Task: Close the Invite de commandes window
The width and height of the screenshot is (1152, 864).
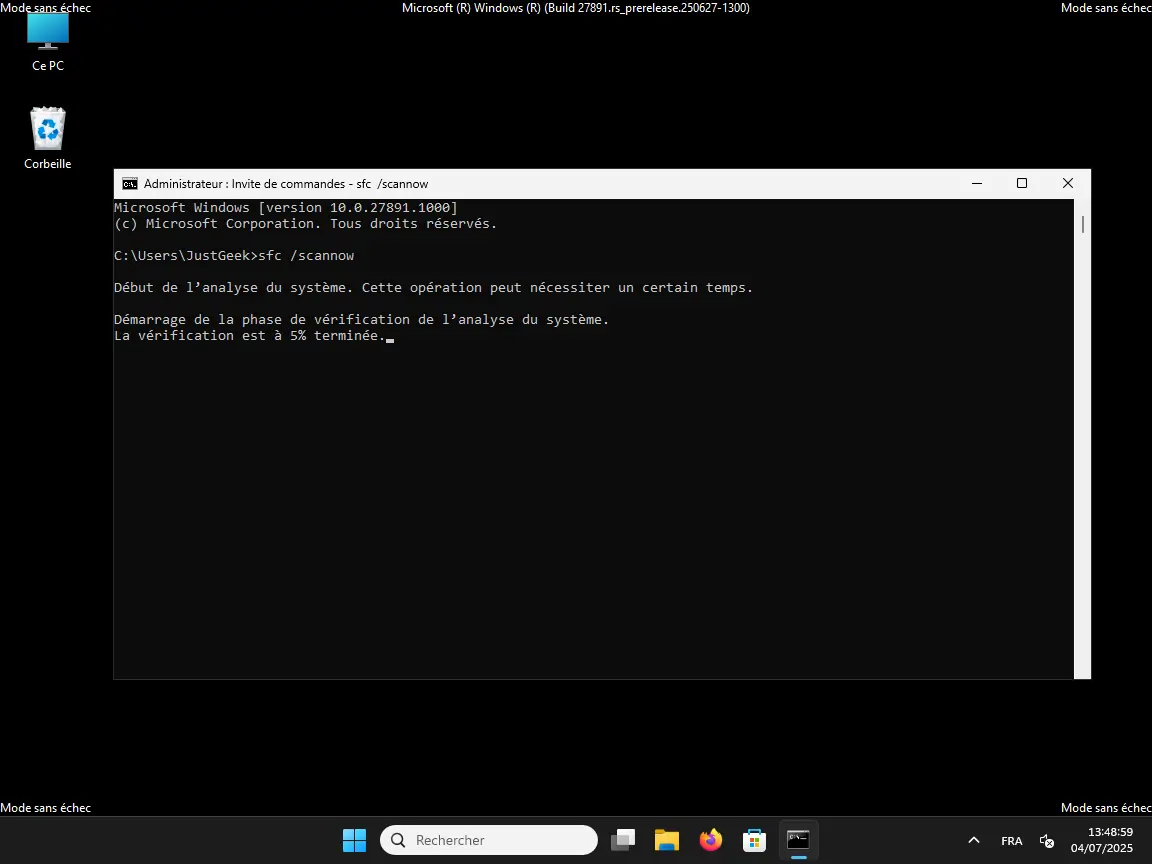Action: 1068,184
